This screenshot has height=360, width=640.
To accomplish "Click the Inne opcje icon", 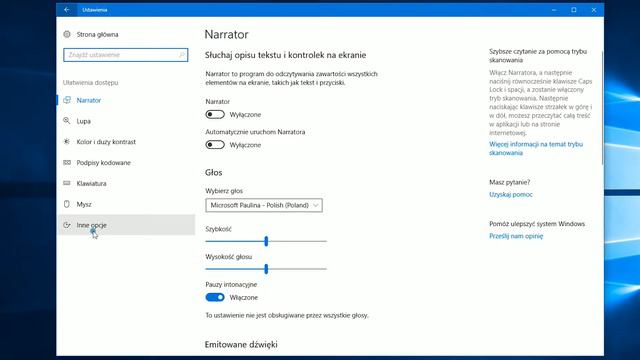I will tap(67, 225).
